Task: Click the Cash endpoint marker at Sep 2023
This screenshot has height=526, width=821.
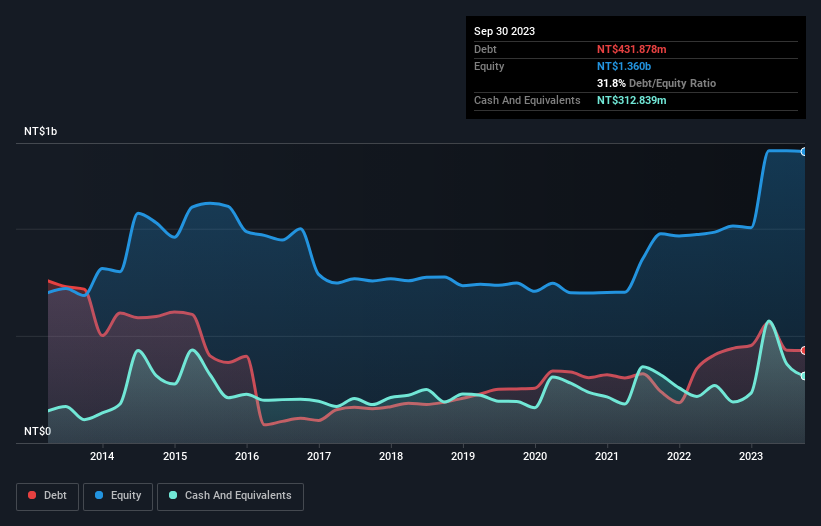Action: (804, 376)
